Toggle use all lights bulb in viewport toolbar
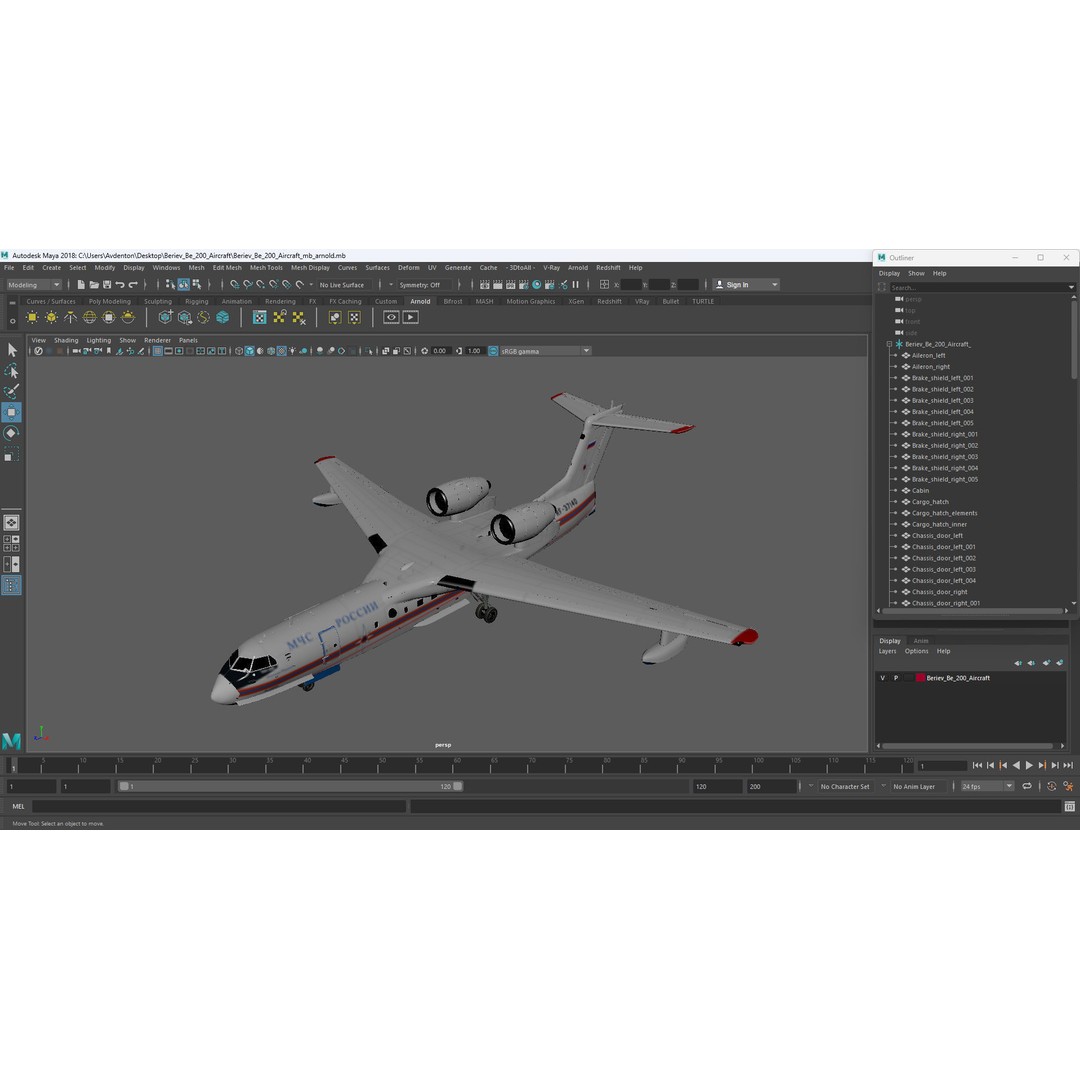This screenshot has height=1080, width=1080. tap(292, 351)
